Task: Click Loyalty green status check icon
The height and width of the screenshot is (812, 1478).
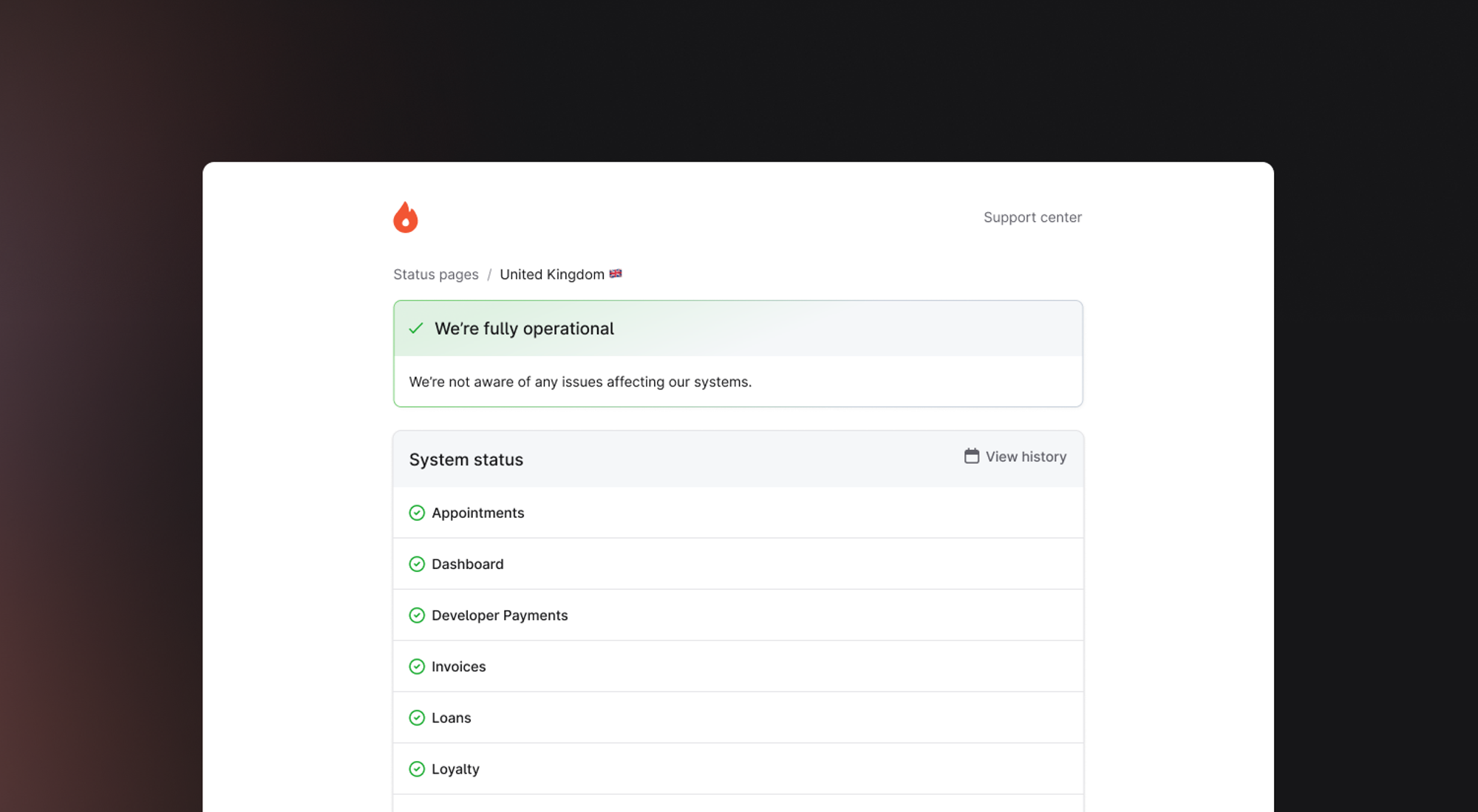Action: (417, 769)
